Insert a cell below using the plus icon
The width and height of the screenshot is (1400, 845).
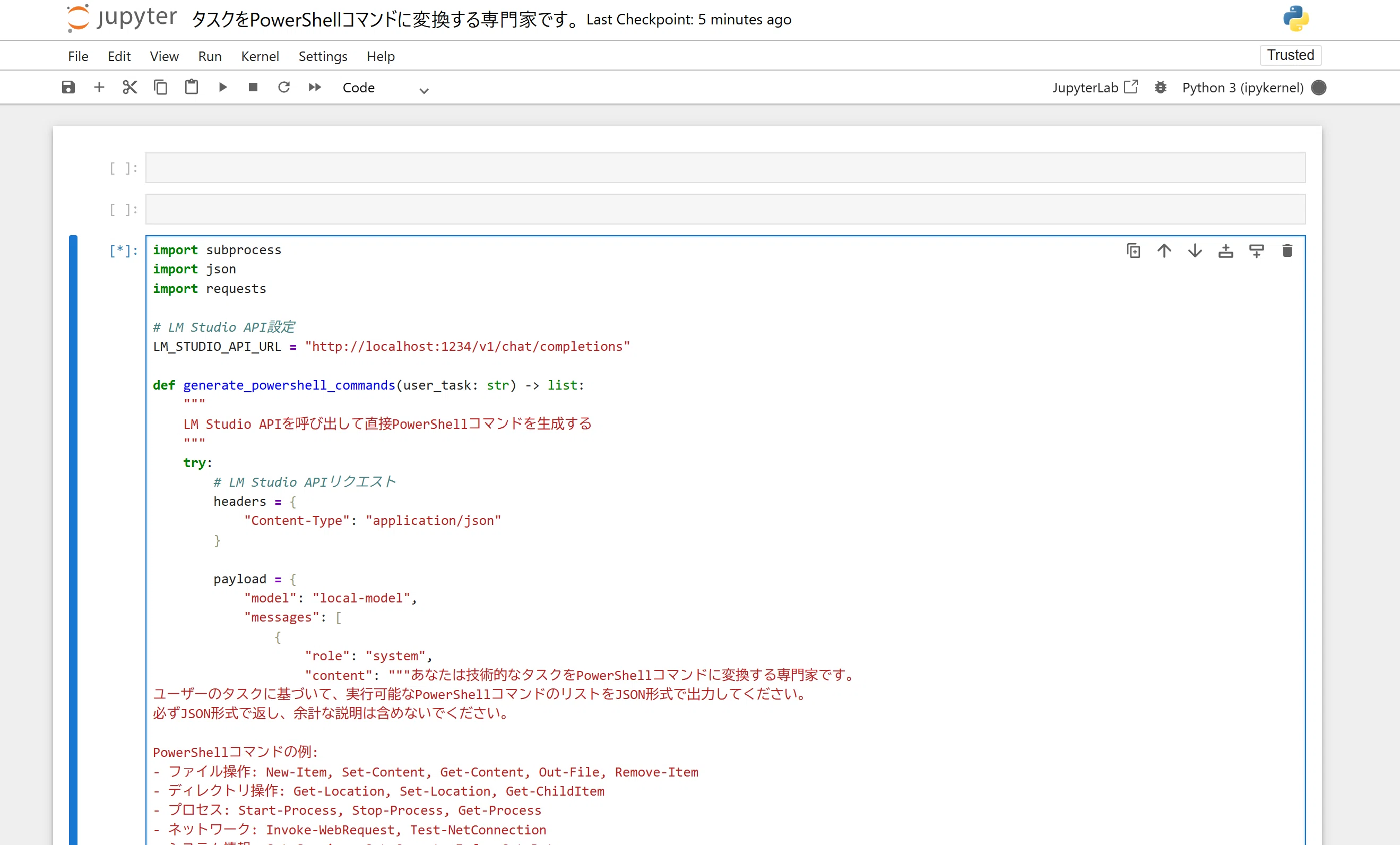[x=99, y=88]
